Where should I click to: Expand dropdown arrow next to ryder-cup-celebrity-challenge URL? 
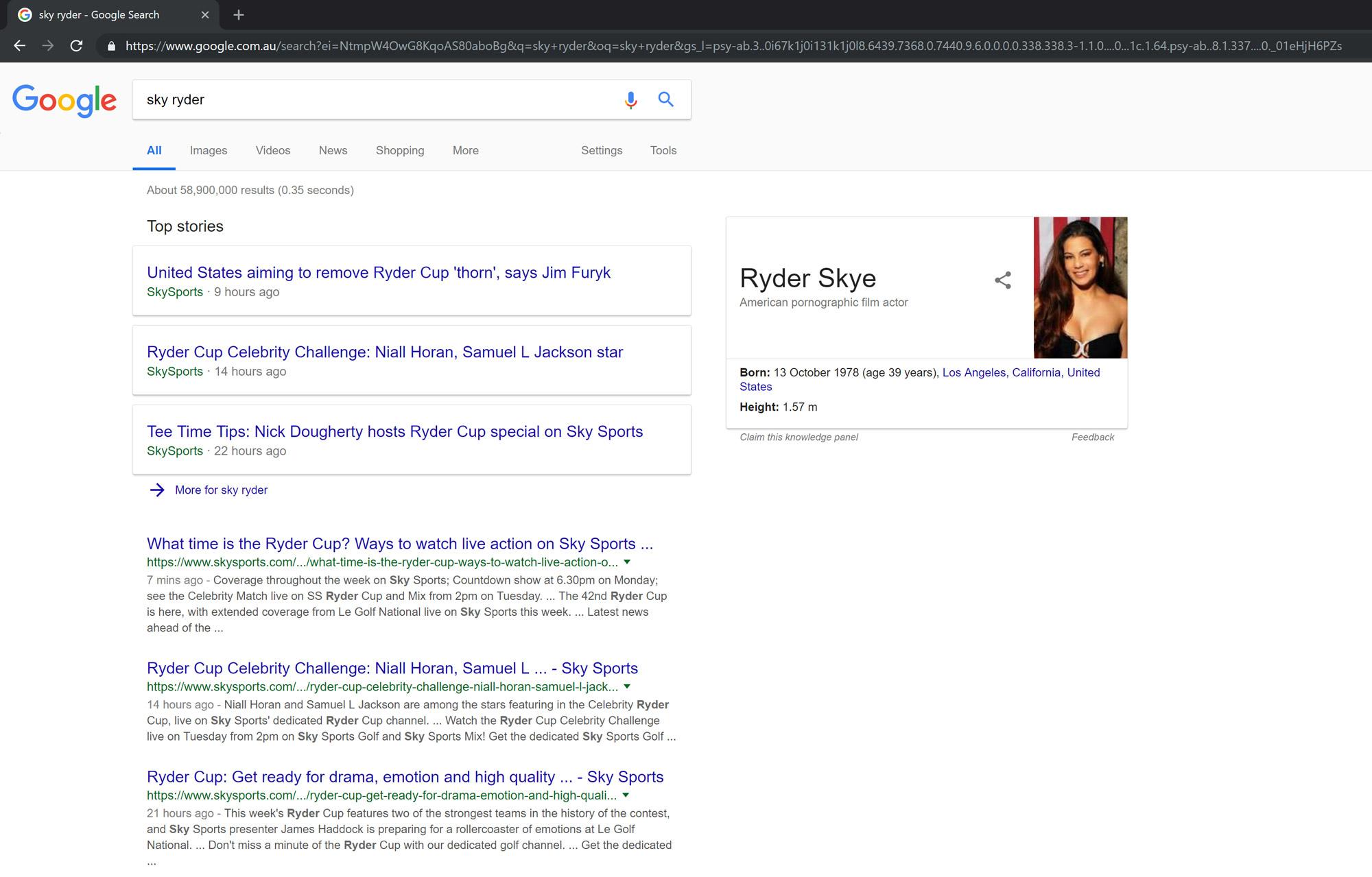(x=626, y=687)
